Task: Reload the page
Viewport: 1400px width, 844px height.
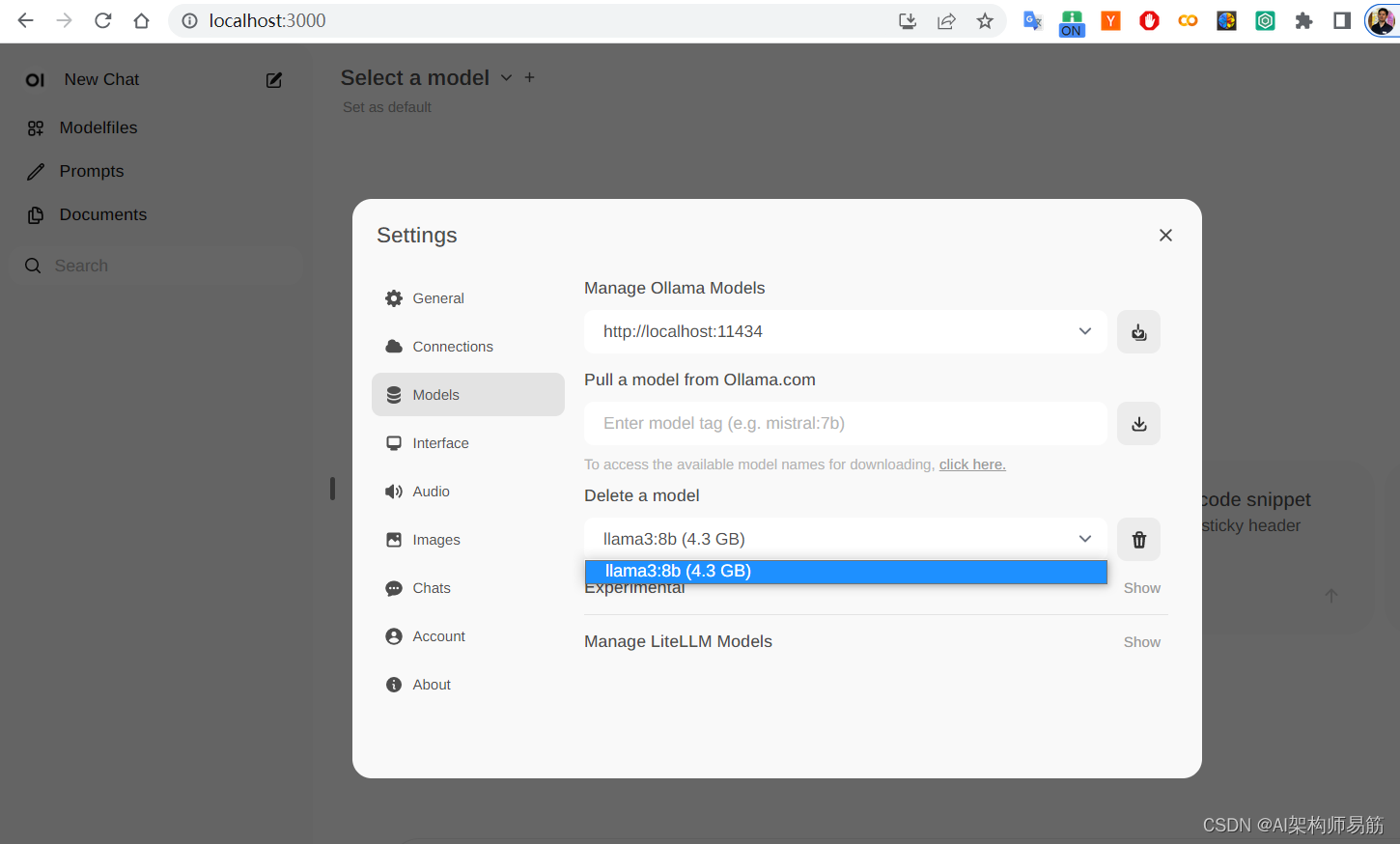Action: [103, 20]
